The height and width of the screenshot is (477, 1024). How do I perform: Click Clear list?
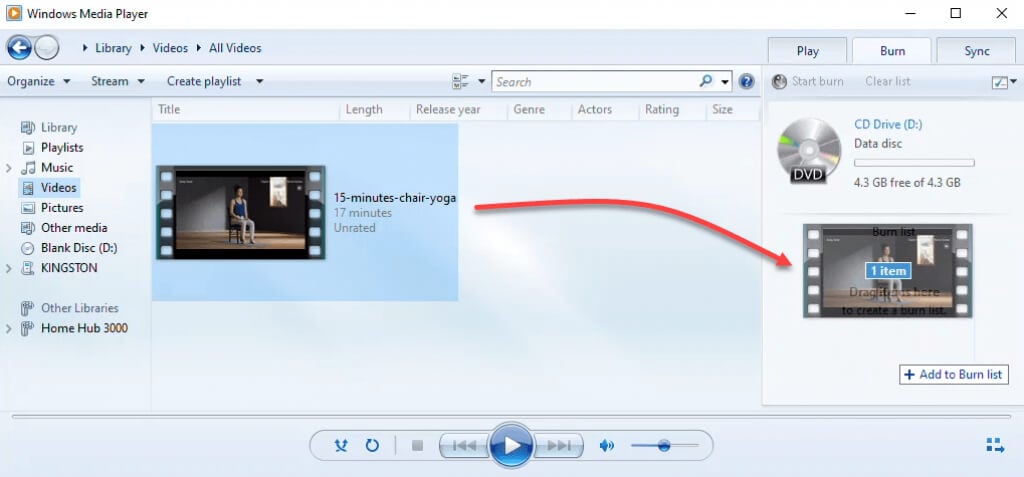(x=888, y=82)
